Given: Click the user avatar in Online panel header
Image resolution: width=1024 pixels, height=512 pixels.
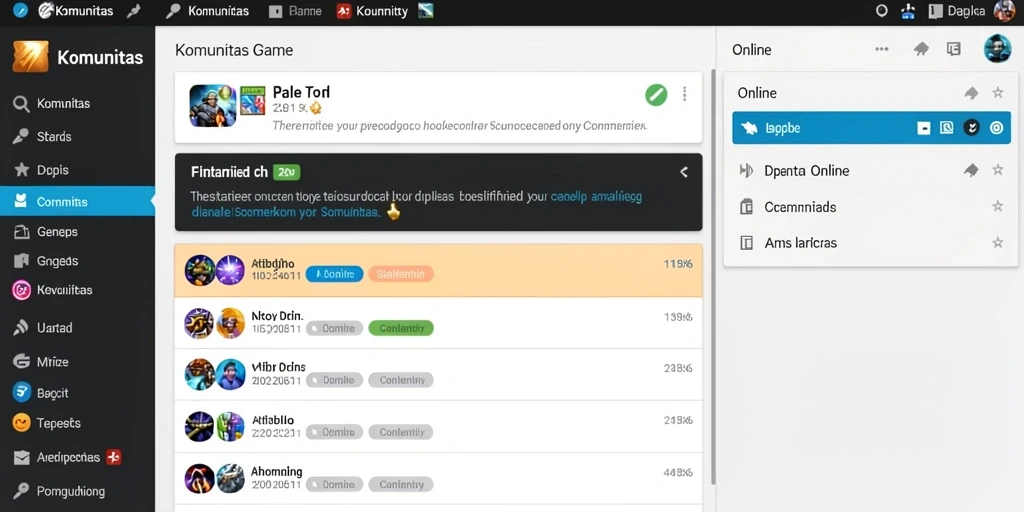Looking at the screenshot, I should [997, 49].
